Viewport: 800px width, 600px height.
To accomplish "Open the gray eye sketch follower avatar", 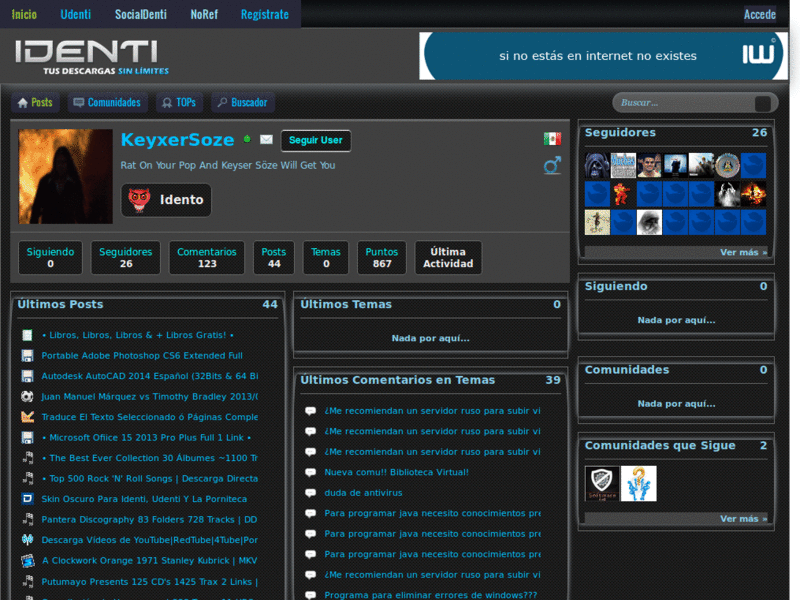I will (649, 222).
